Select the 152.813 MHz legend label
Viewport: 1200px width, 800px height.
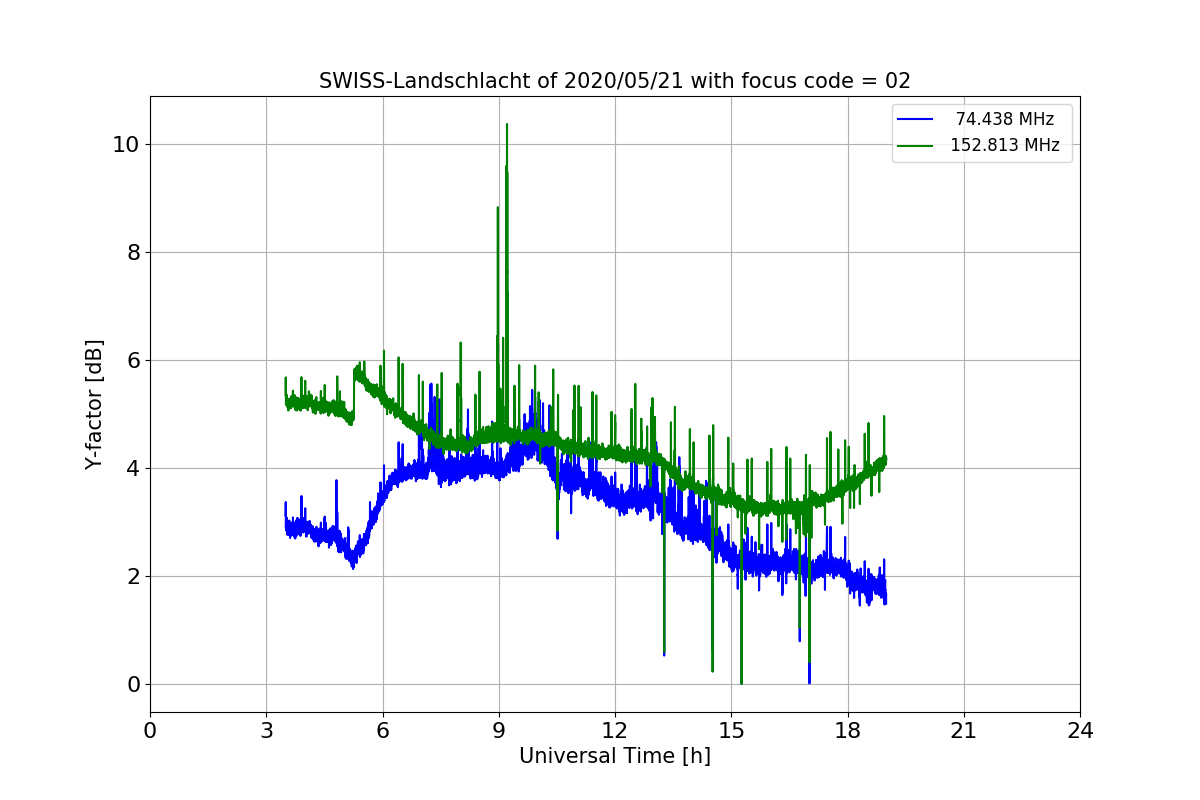1004,146
